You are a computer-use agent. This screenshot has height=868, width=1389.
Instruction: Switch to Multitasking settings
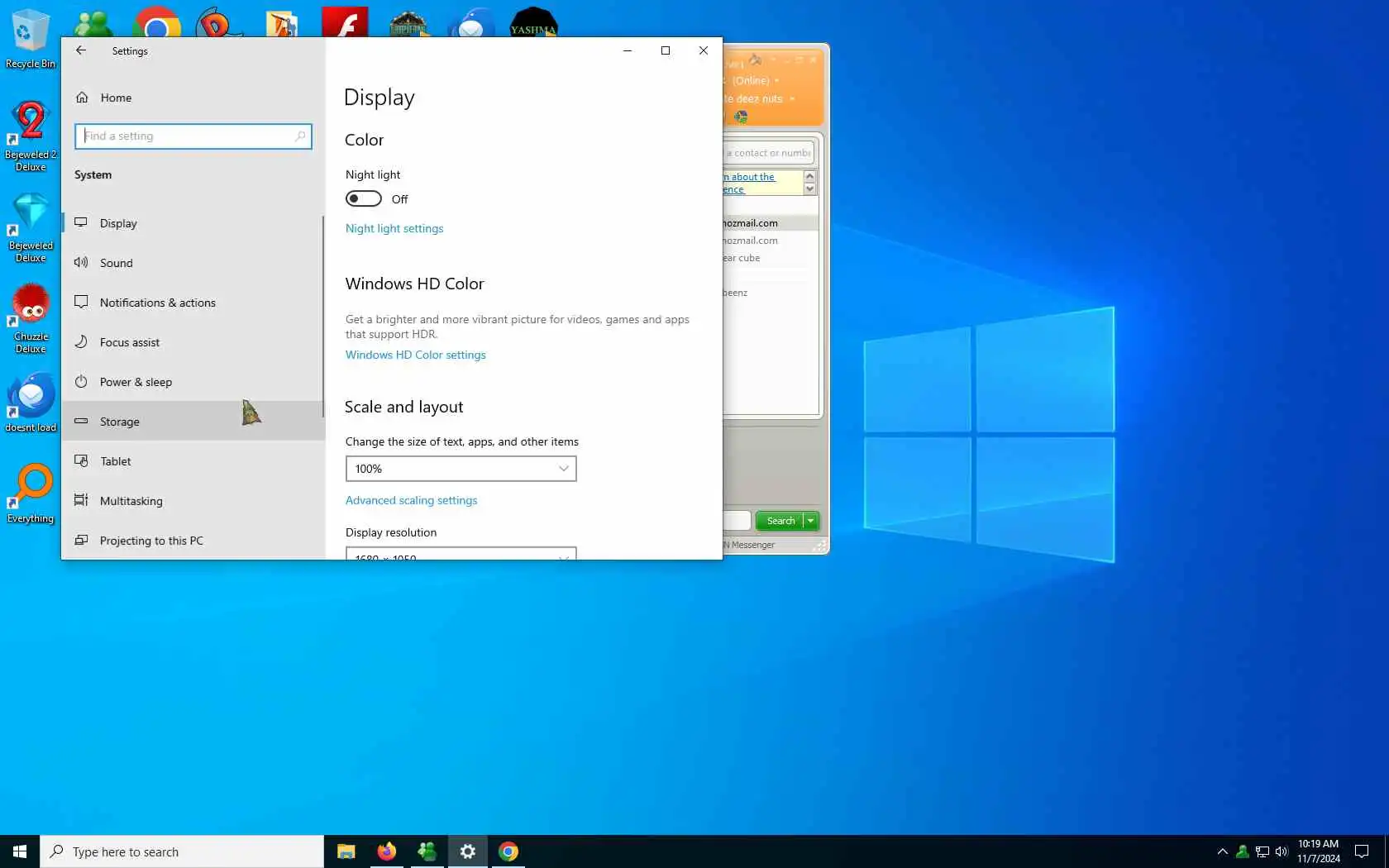194,501
